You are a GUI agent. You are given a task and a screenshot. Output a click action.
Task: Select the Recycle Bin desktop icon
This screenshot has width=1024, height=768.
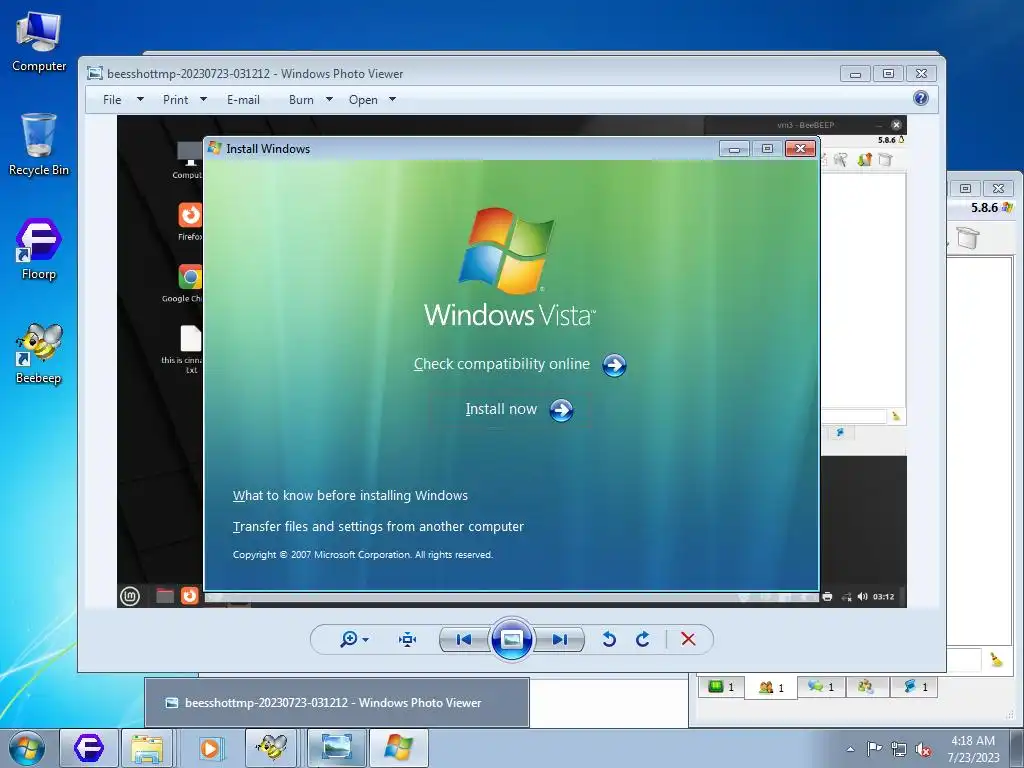click(39, 145)
